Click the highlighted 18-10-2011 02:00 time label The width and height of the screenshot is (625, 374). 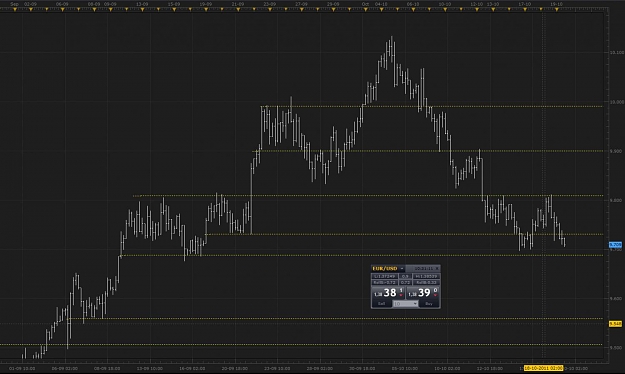click(544, 368)
